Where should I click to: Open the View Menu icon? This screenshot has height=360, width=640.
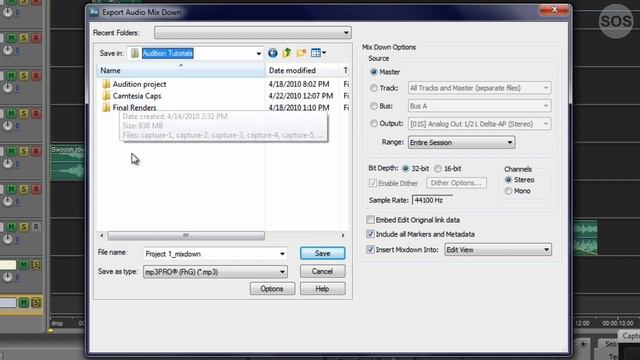[318, 53]
